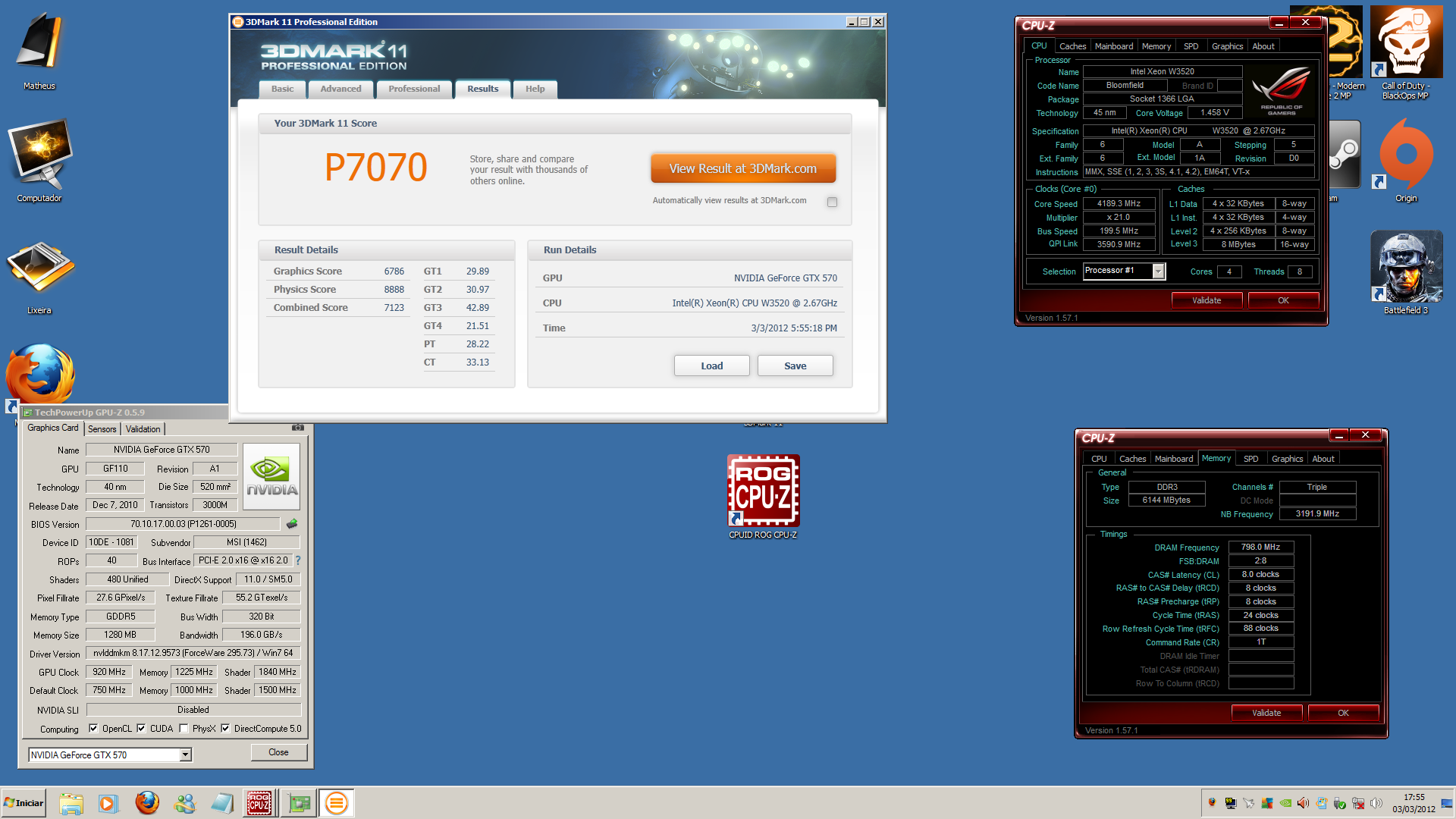This screenshot has height=819, width=1456.
Task: Click the Republic of Gamers logo in CPU-Z
Action: 1282,89
